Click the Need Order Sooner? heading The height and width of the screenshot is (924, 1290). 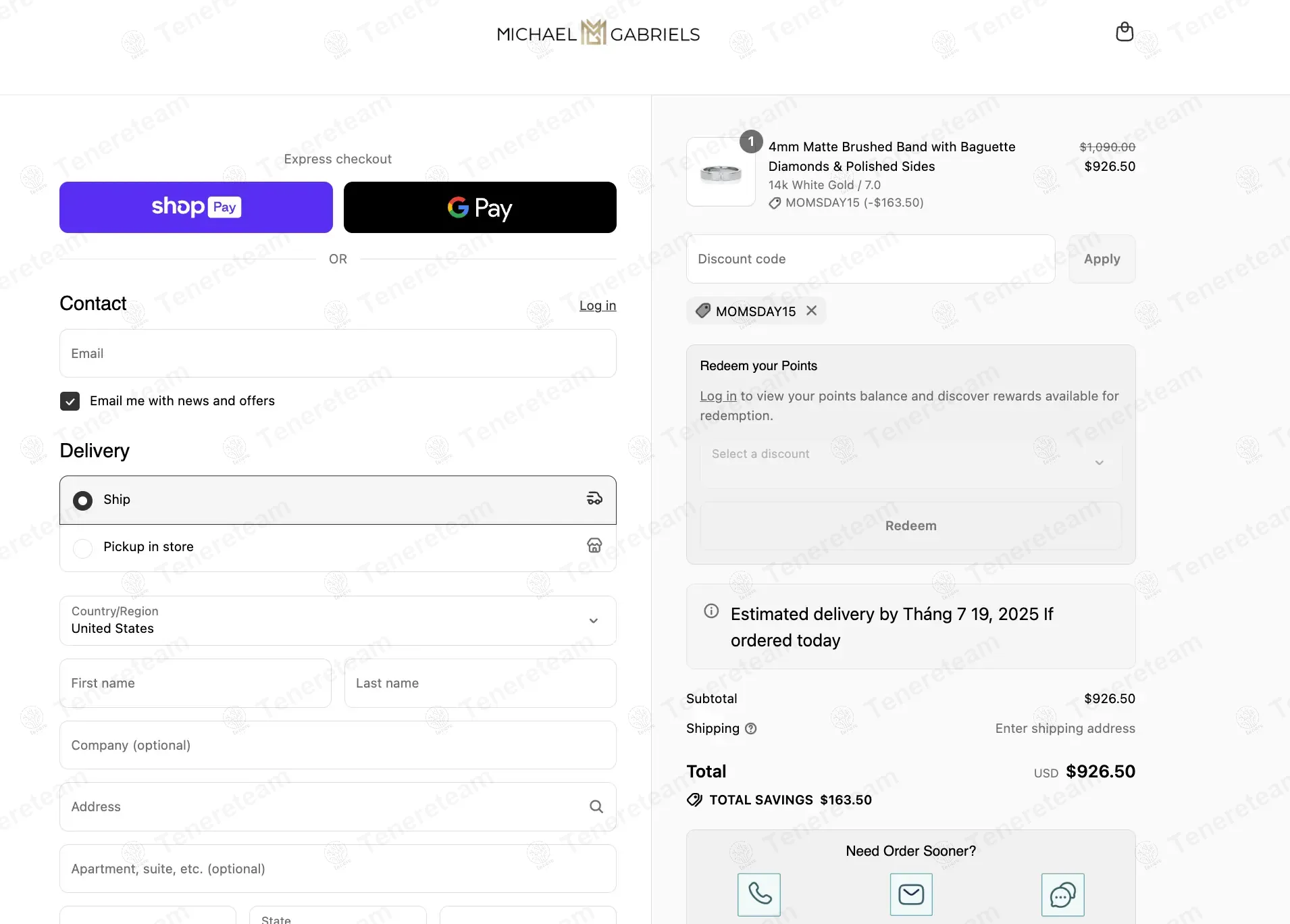911,851
